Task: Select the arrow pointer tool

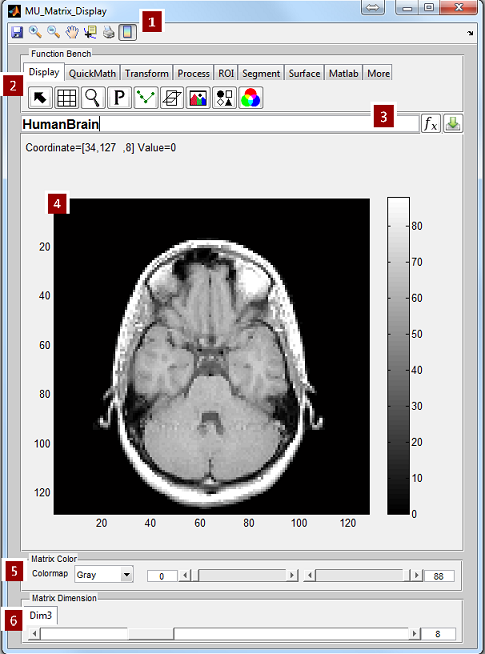Action: coord(40,98)
